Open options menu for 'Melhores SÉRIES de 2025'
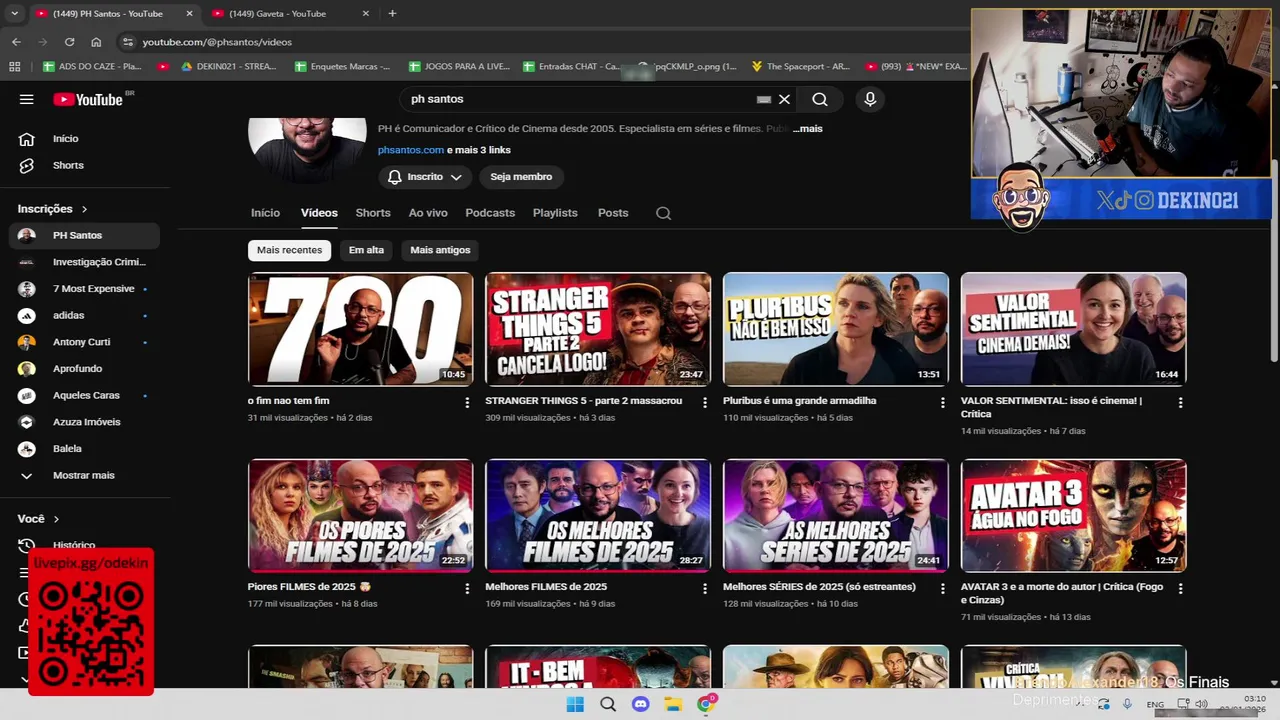Screen dimensions: 1280x720 click(x=942, y=589)
